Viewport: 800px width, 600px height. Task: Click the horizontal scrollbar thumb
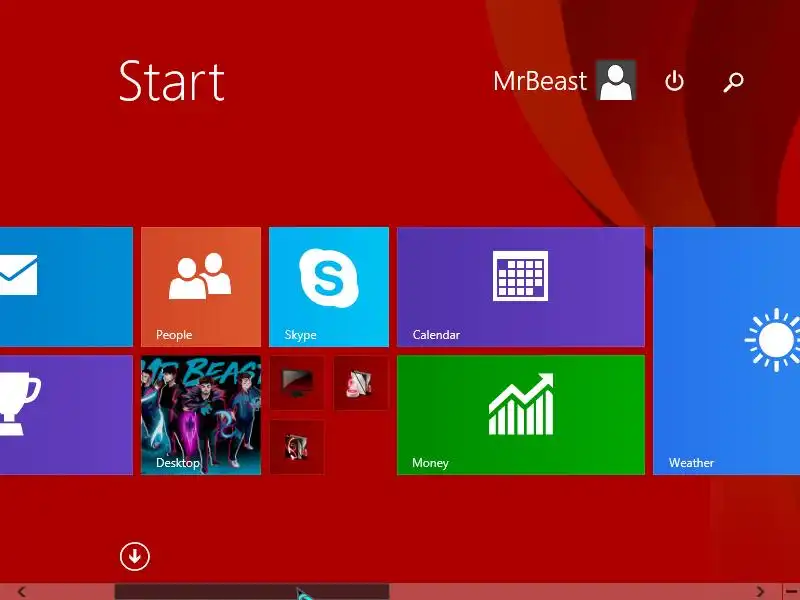(252, 592)
